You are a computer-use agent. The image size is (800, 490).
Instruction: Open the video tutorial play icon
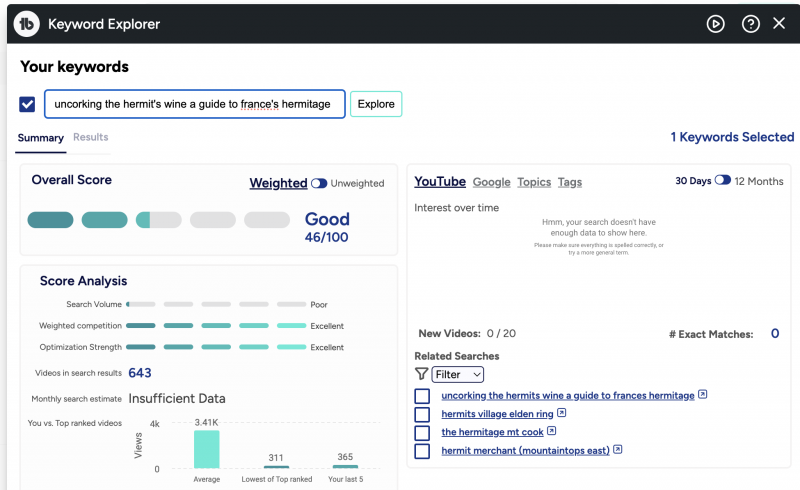point(715,24)
